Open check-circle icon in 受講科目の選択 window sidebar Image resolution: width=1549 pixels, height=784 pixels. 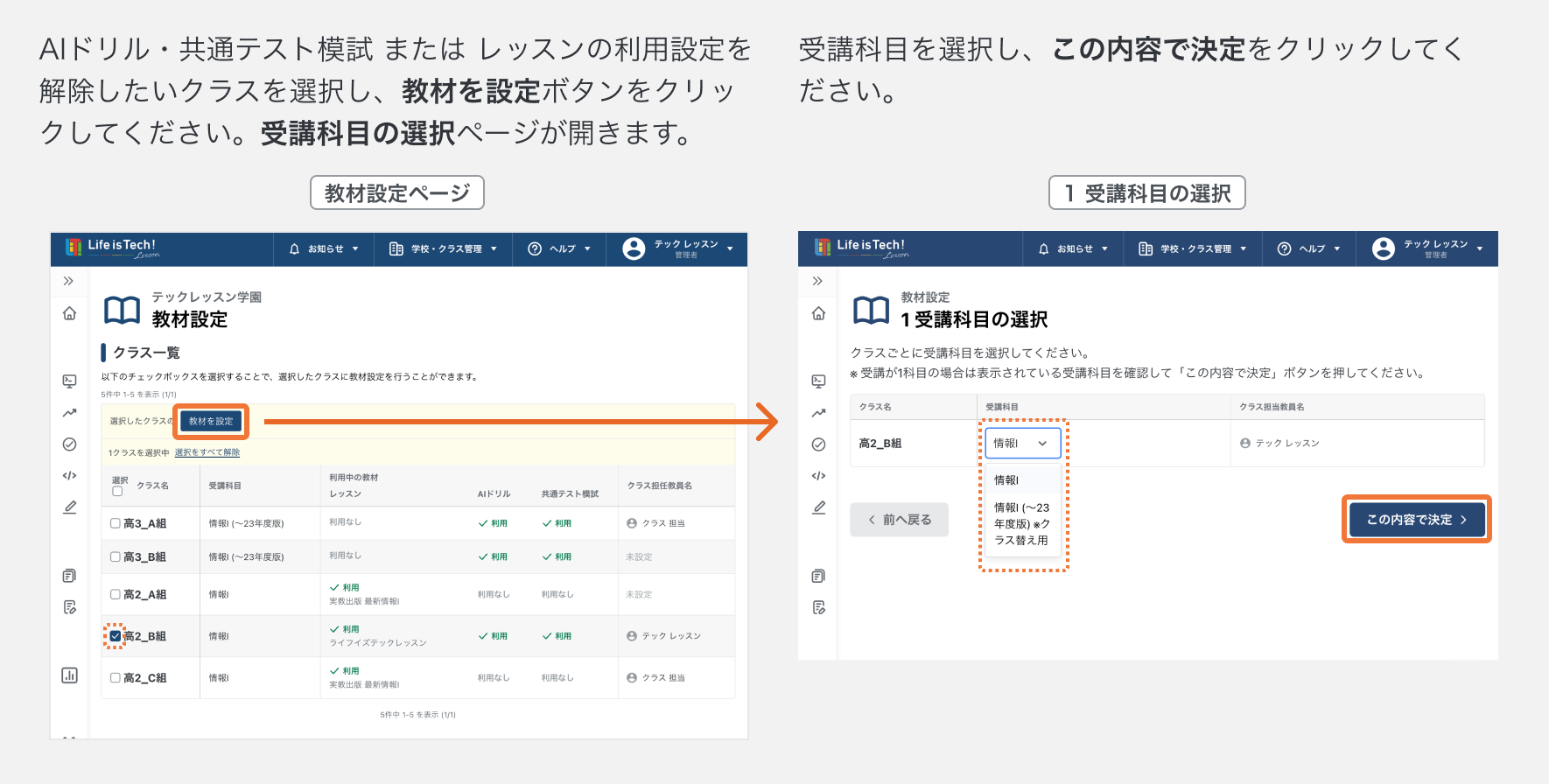coord(818,444)
